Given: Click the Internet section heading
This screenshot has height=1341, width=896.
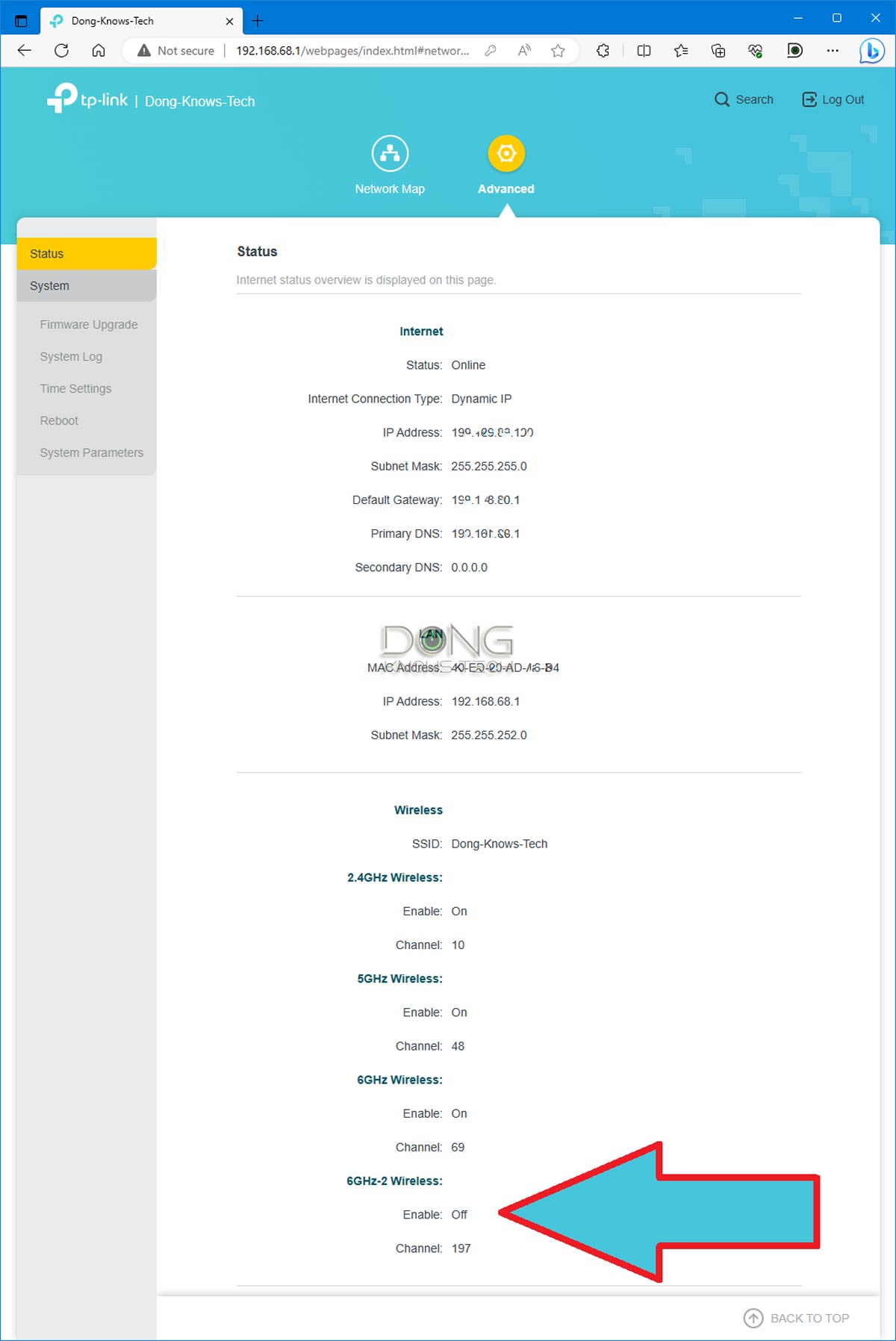Looking at the screenshot, I should pyautogui.click(x=421, y=332).
